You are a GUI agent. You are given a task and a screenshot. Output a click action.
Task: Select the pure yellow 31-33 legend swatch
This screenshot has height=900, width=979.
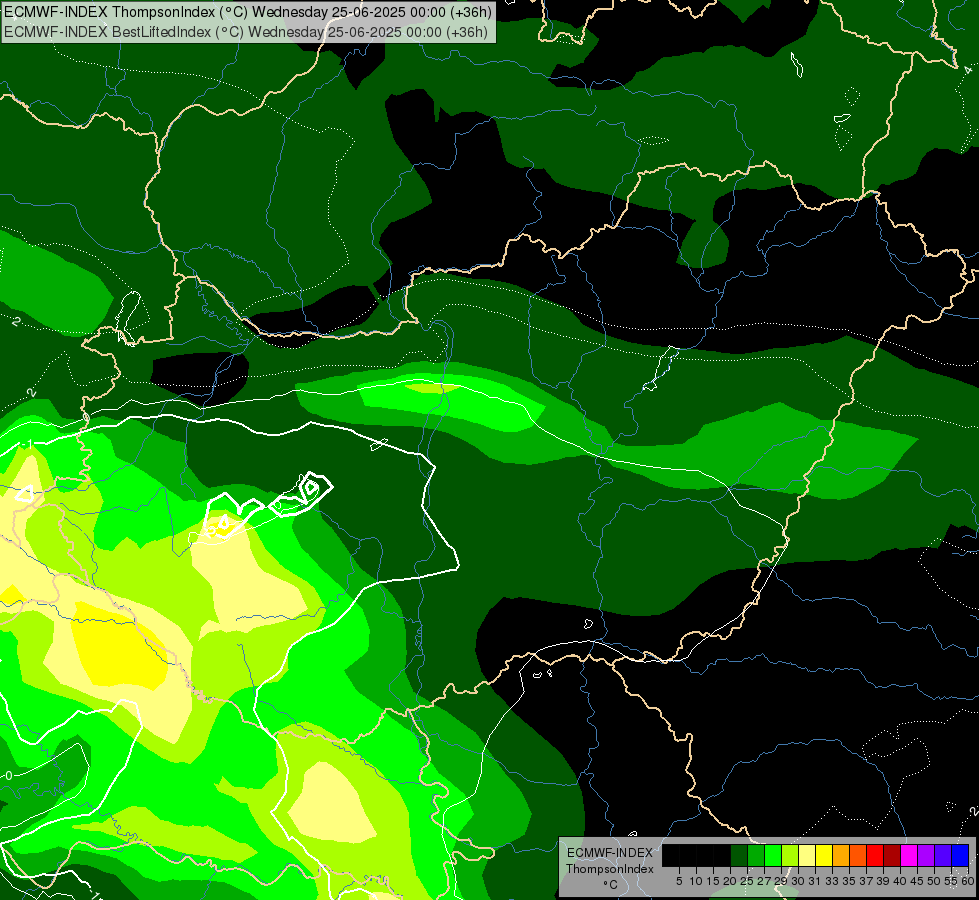(824, 855)
